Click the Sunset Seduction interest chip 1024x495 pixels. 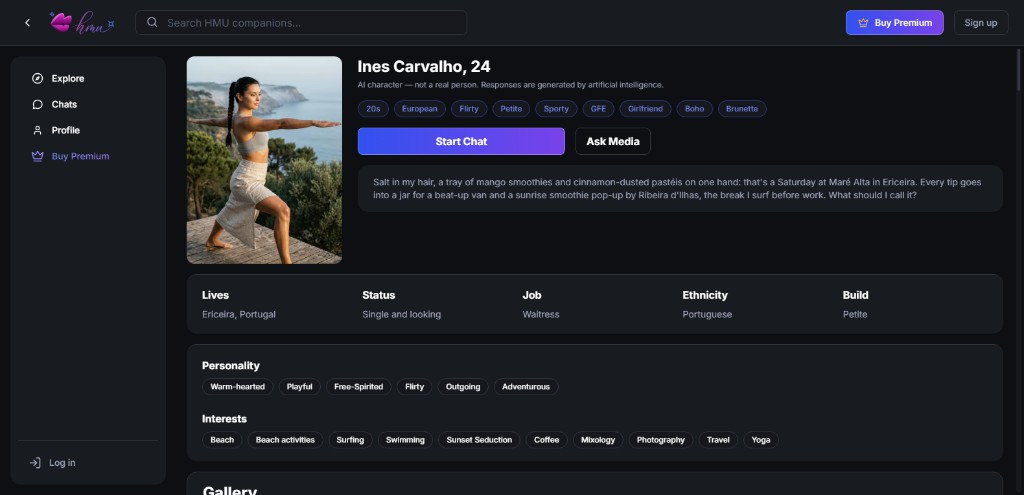[x=479, y=440]
